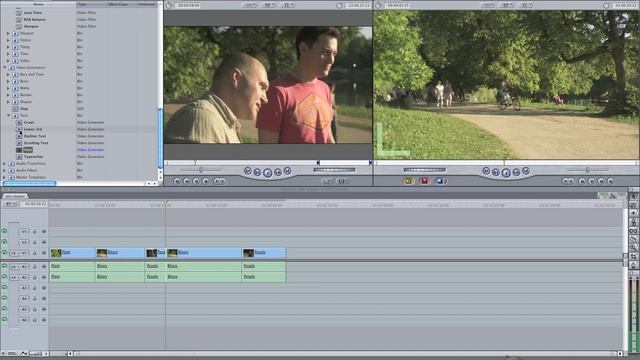
Task: Open the Recent Clips pop-up in Viewer
Action: 327,181
